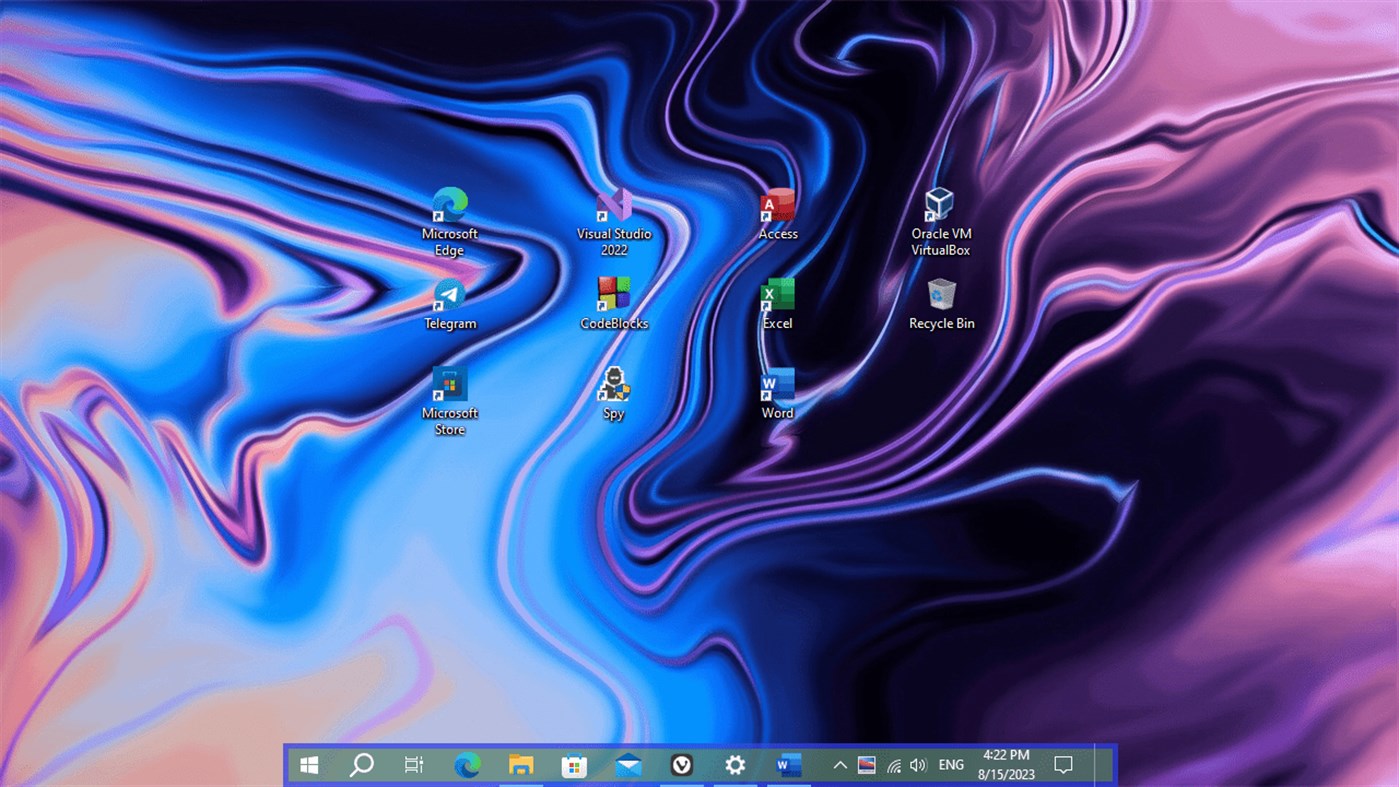Open the ENG language switcher
Screen dimensions: 1399x787
click(x=951, y=764)
